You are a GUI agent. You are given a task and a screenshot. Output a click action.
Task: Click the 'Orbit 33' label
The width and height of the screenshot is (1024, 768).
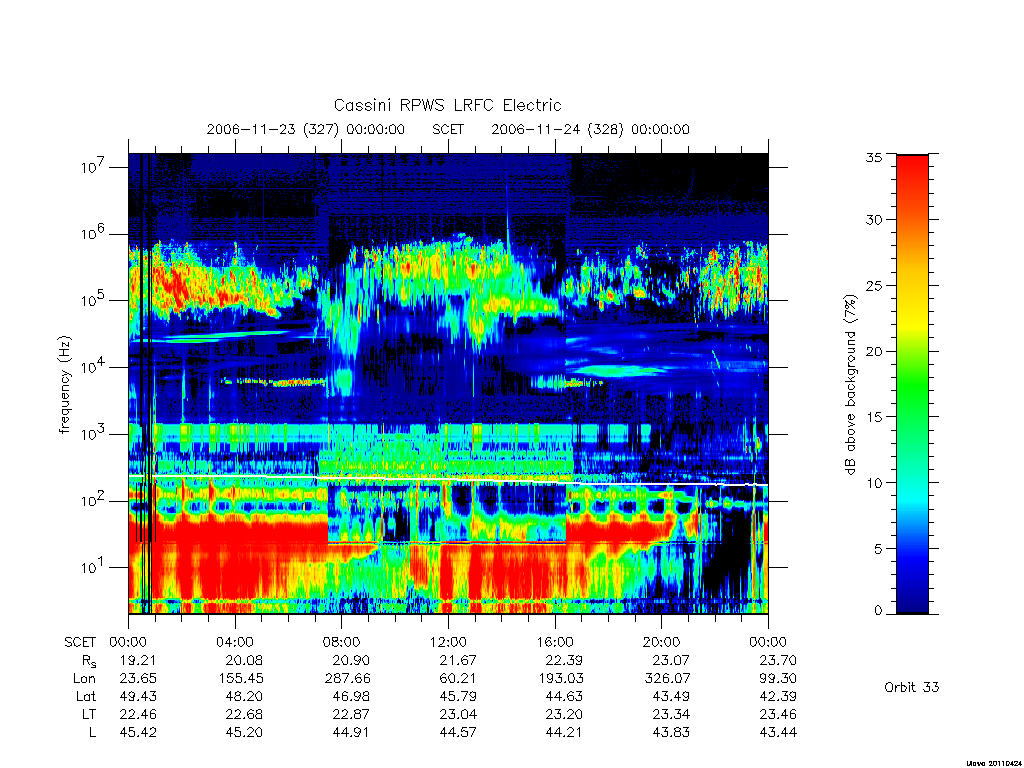[912, 687]
